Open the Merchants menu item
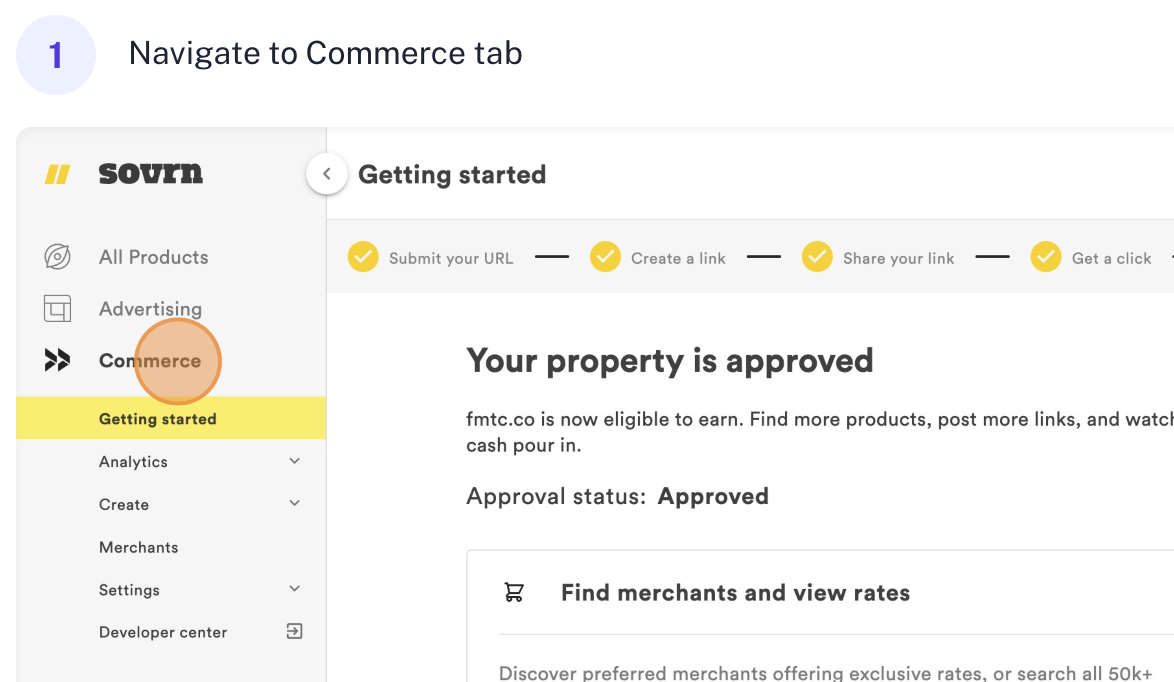Image resolution: width=1174 pixels, height=682 pixels. point(138,547)
